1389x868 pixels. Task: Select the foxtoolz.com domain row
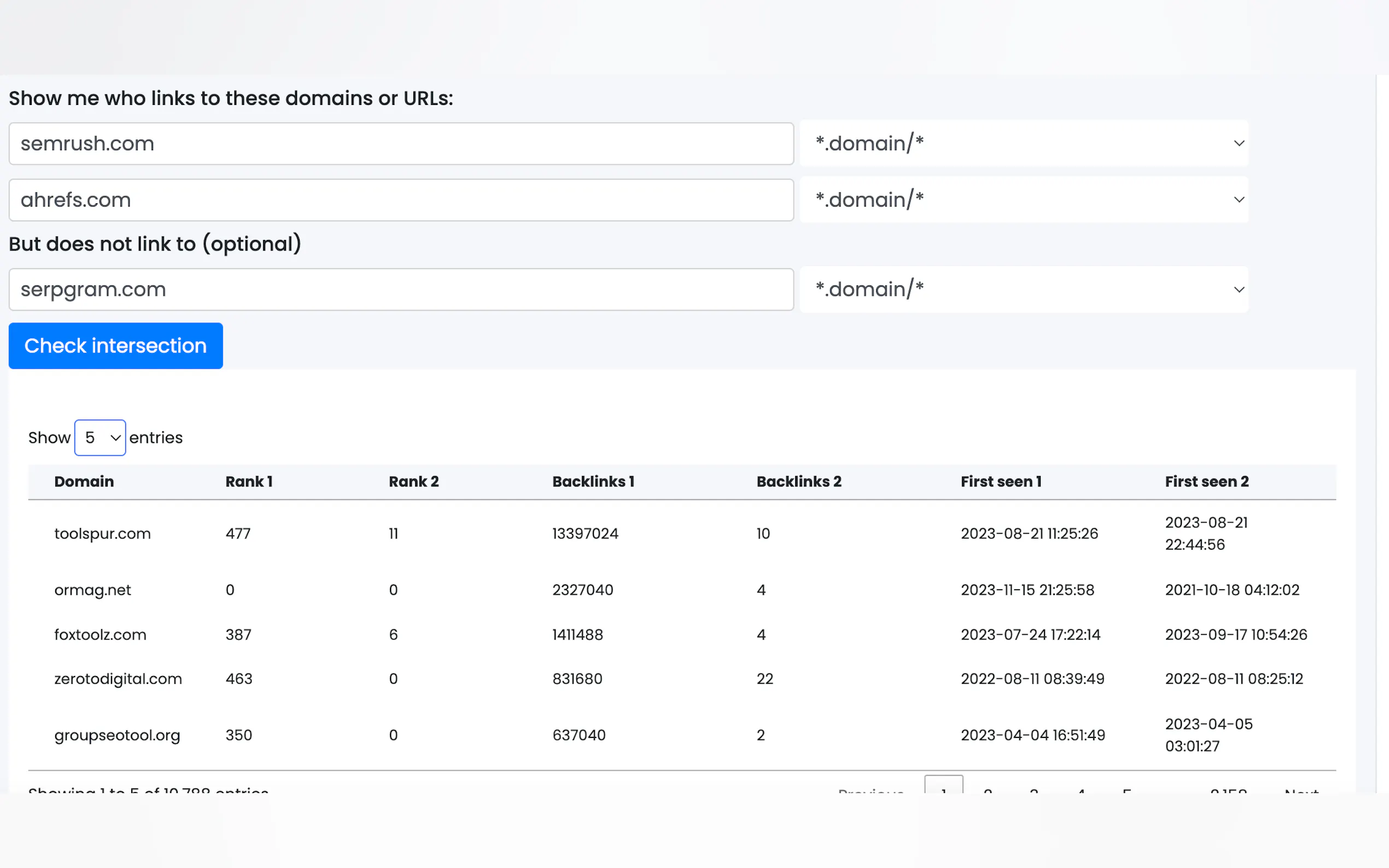(100, 635)
